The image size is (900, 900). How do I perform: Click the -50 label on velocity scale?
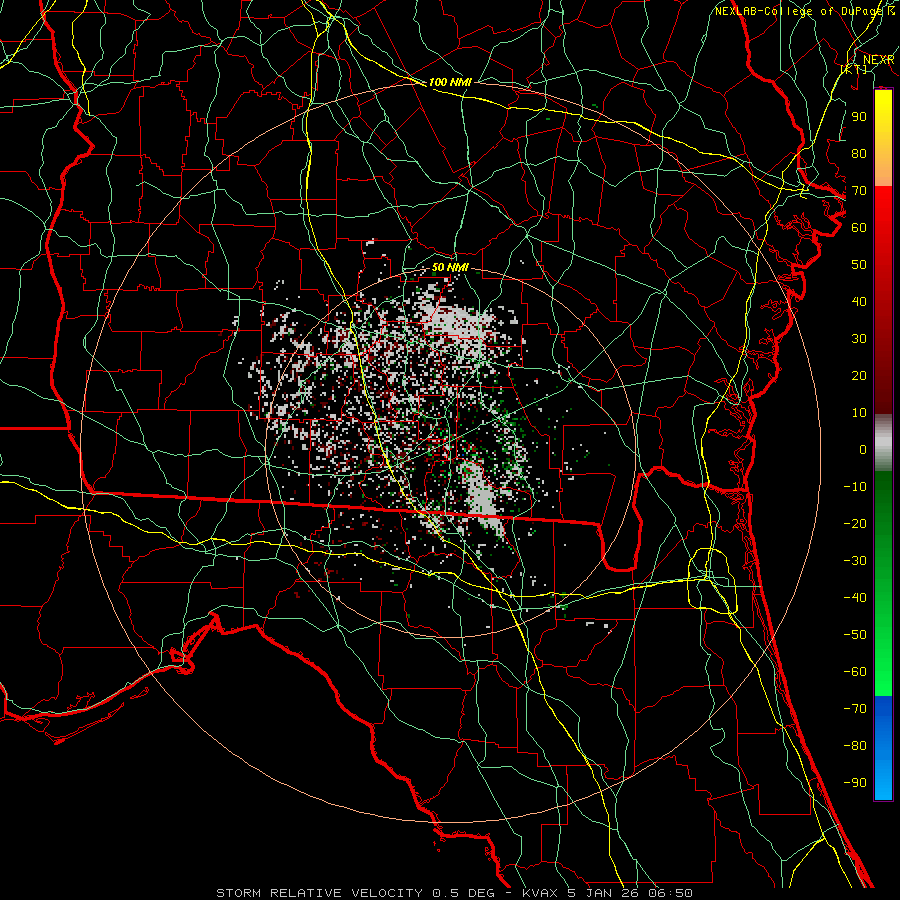pyautogui.click(x=855, y=635)
